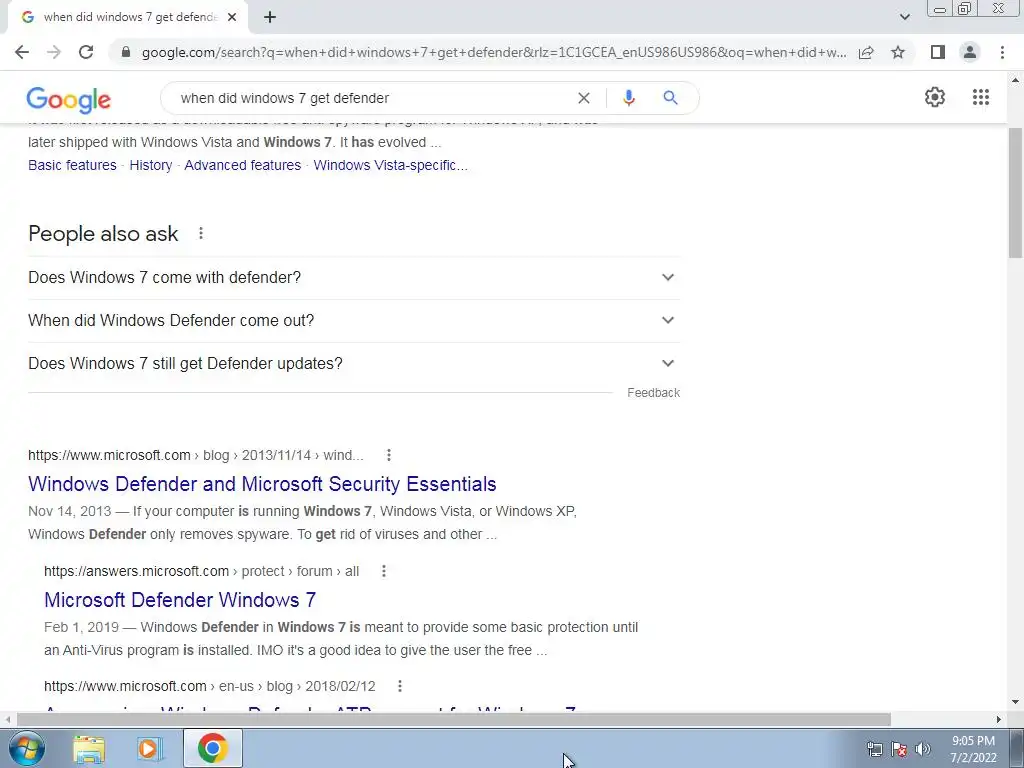Click the horizontal scrollbar thumb
Image resolution: width=1024 pixels, height=768 pixels.
453,719
